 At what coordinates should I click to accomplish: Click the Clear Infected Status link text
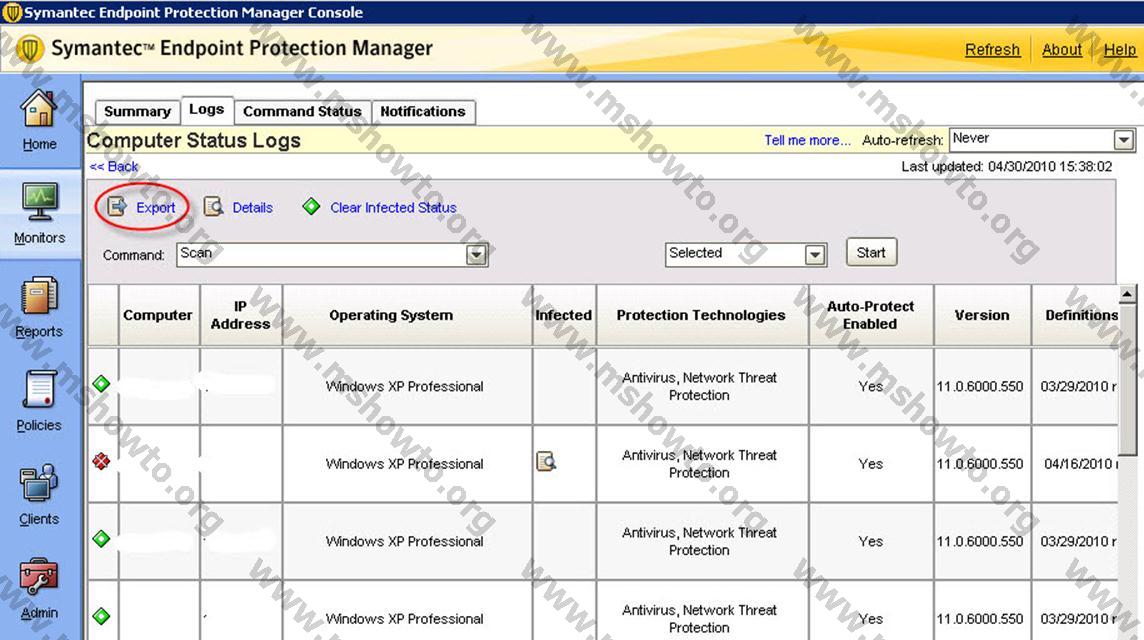[x=393, y=207]
